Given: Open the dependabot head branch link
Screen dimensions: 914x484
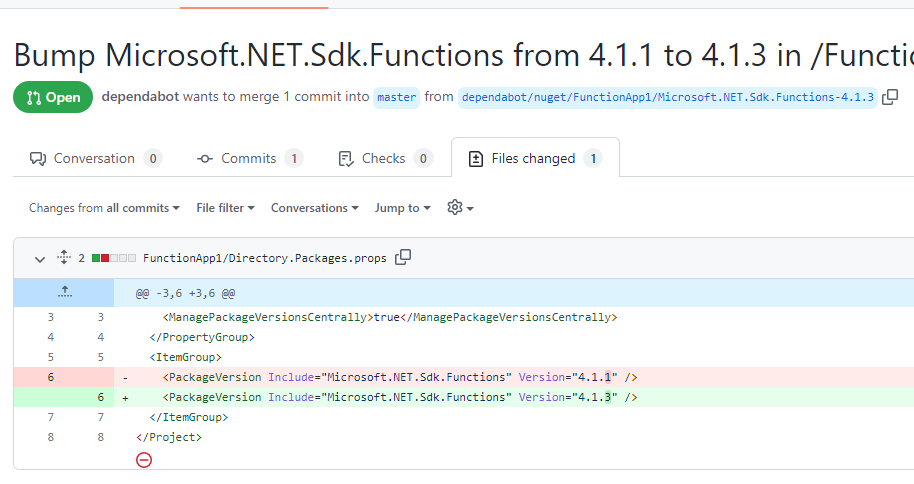Looking at the screenshot, I should (x=668, y=97).
